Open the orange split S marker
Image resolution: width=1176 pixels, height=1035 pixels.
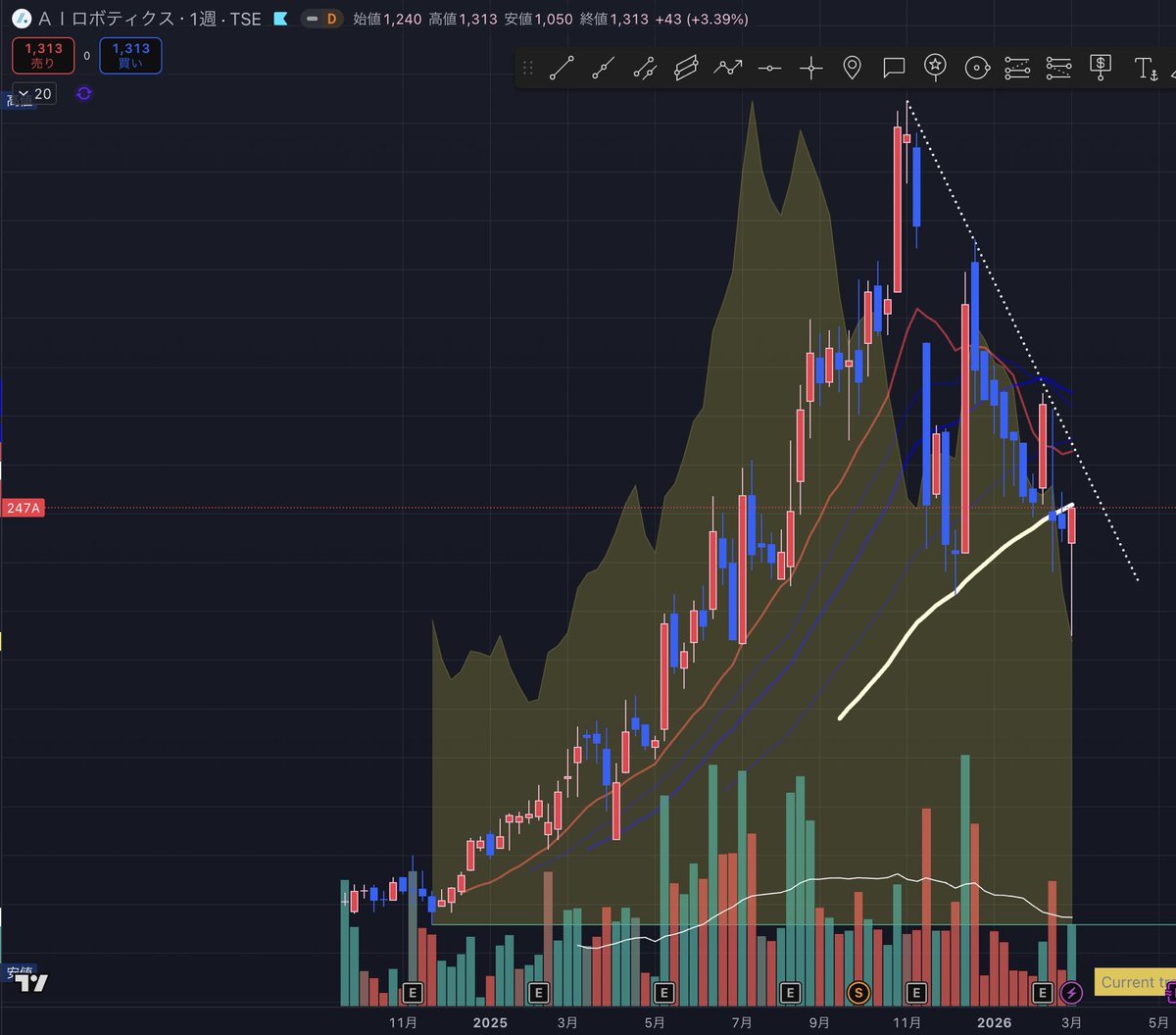pyautogui.click(x=859, y=993)
